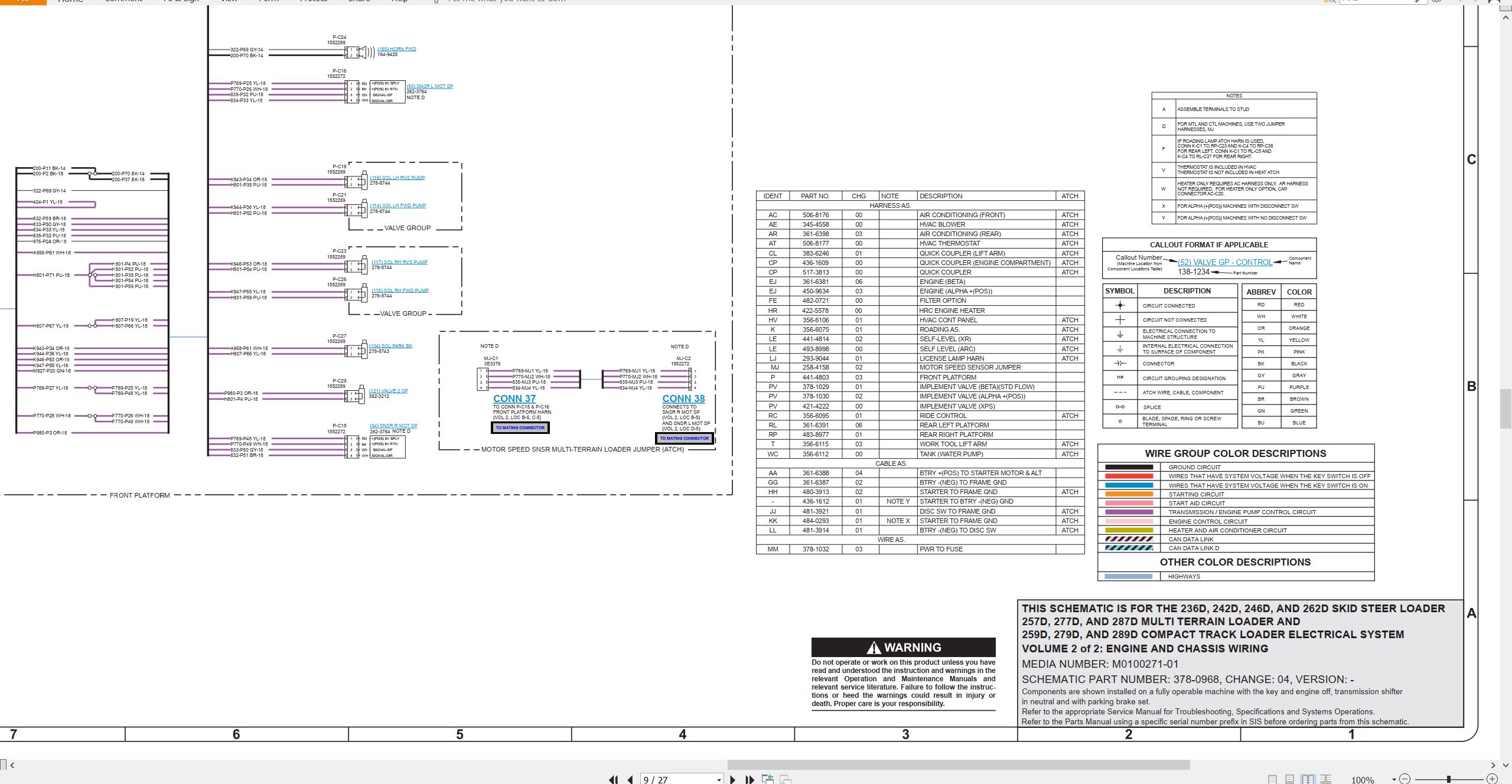Click the vertical scrollbar thumb
Screen dimensions: 1512x784
point(1506,409)
